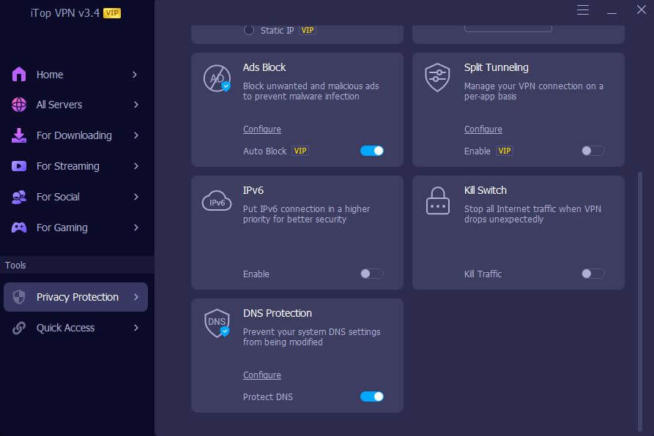Screen dimensions: 654x436
Task: Expand the For Streaming chevron
Action: tap(136, 166)
